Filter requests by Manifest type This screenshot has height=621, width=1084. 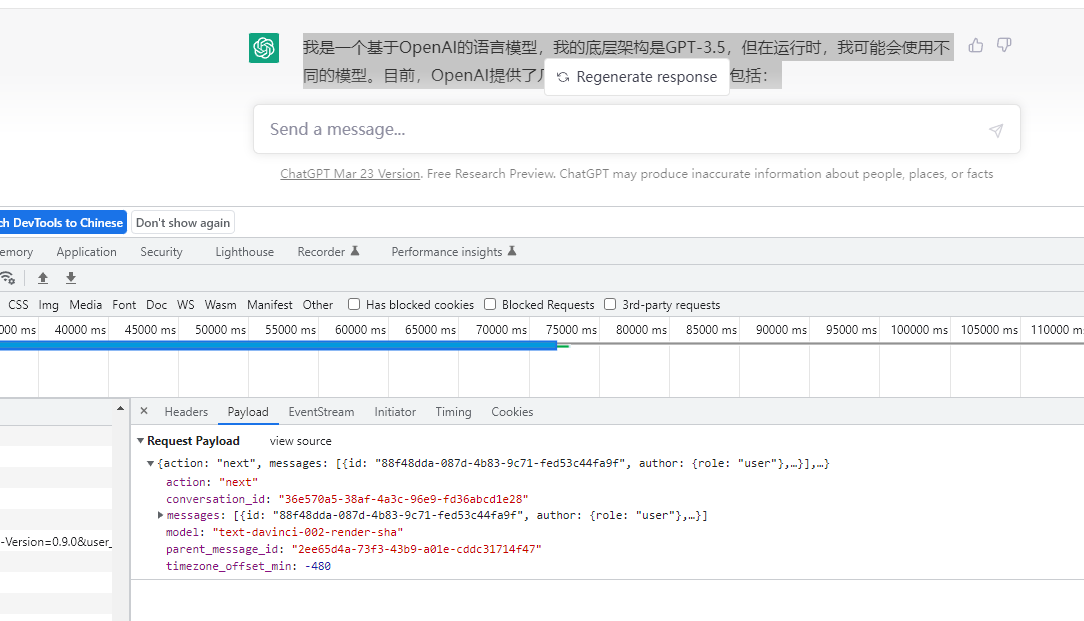tap(270, 305)
